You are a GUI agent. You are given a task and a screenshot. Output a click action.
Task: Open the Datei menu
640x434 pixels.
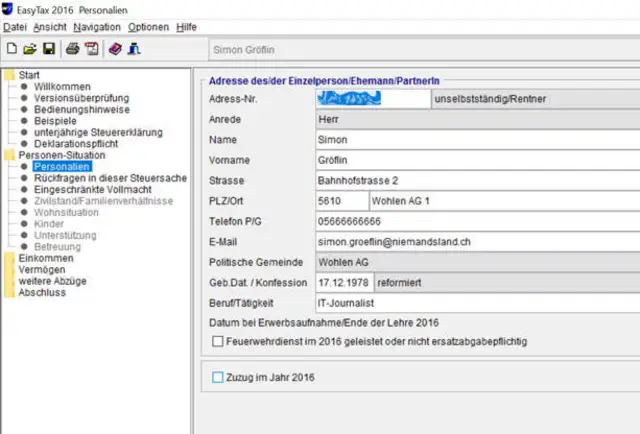point(15,26)
